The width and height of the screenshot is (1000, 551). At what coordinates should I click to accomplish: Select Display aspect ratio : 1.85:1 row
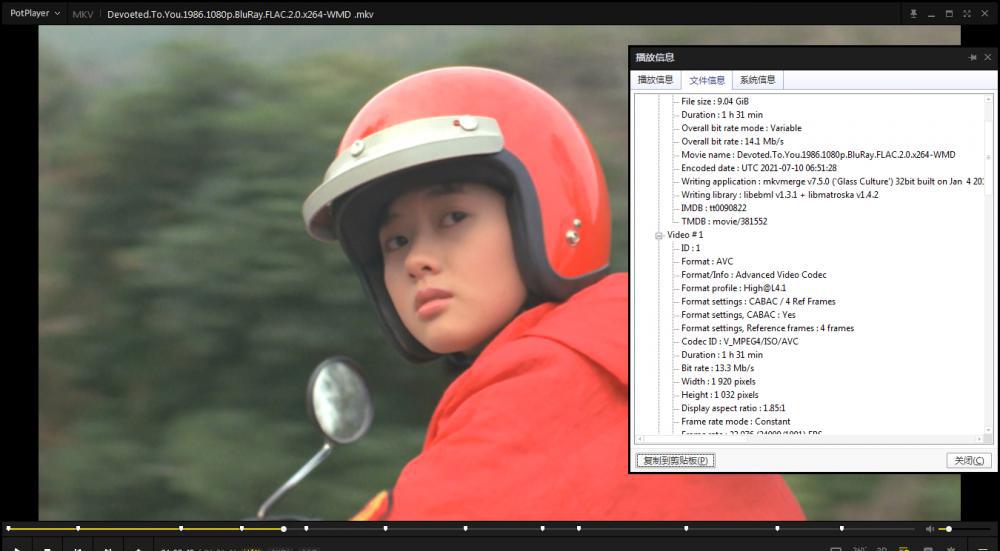tap(733, 408)
